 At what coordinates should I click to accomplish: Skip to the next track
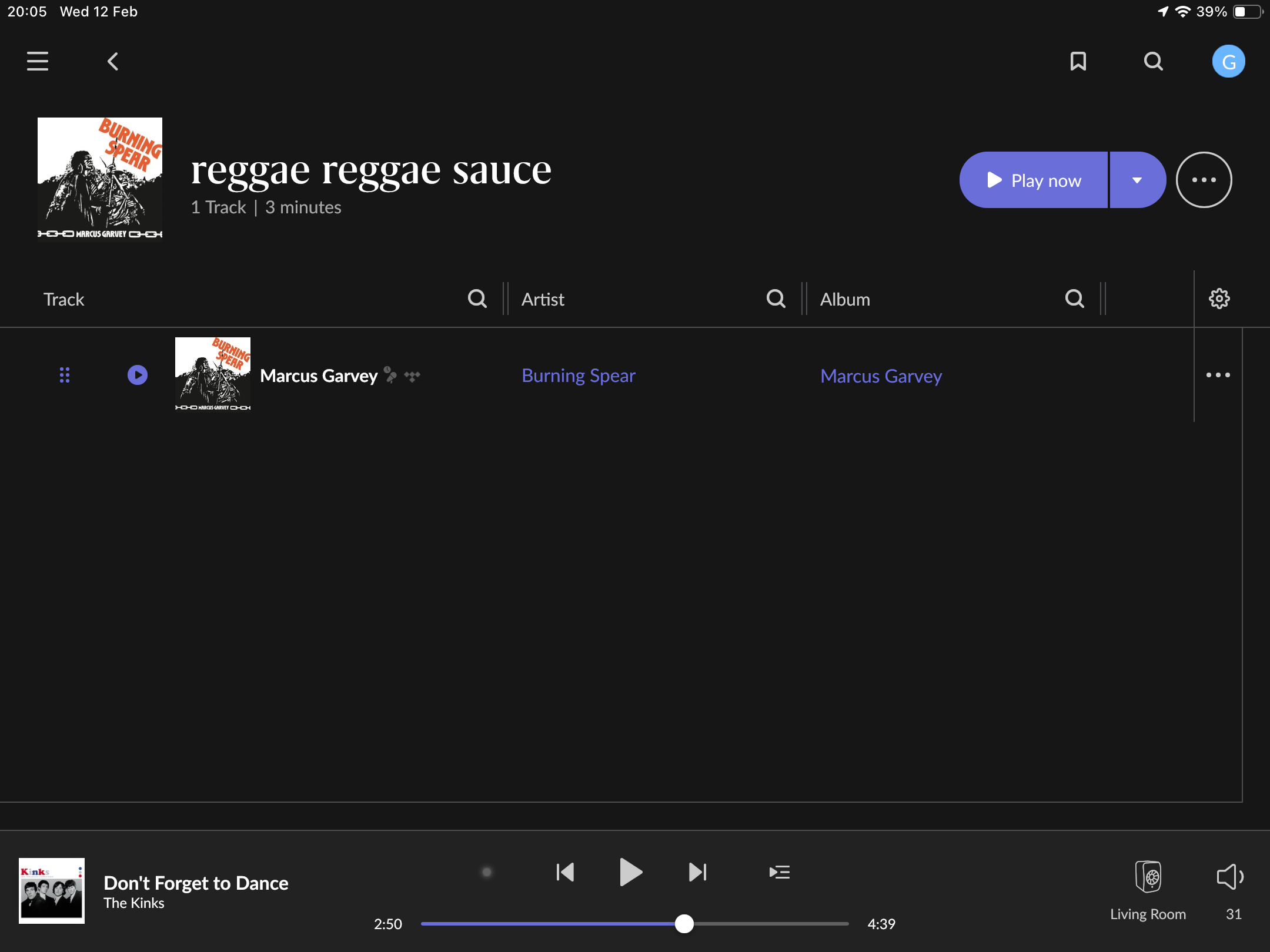tap(697, 872)
